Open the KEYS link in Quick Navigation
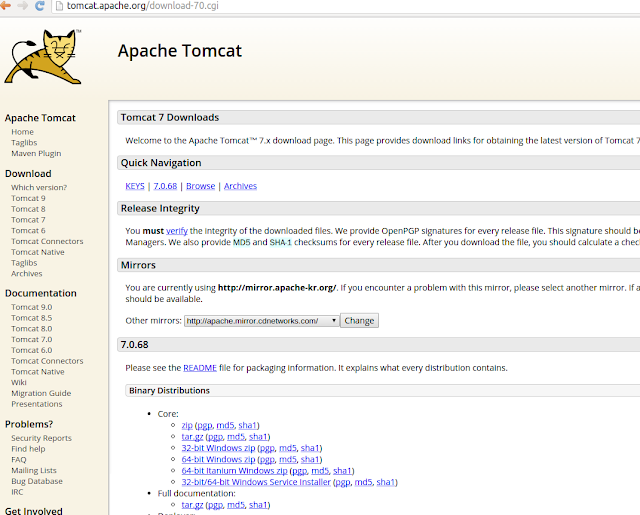The width and height of the screenshot is (640, 515). pos(135,186)
